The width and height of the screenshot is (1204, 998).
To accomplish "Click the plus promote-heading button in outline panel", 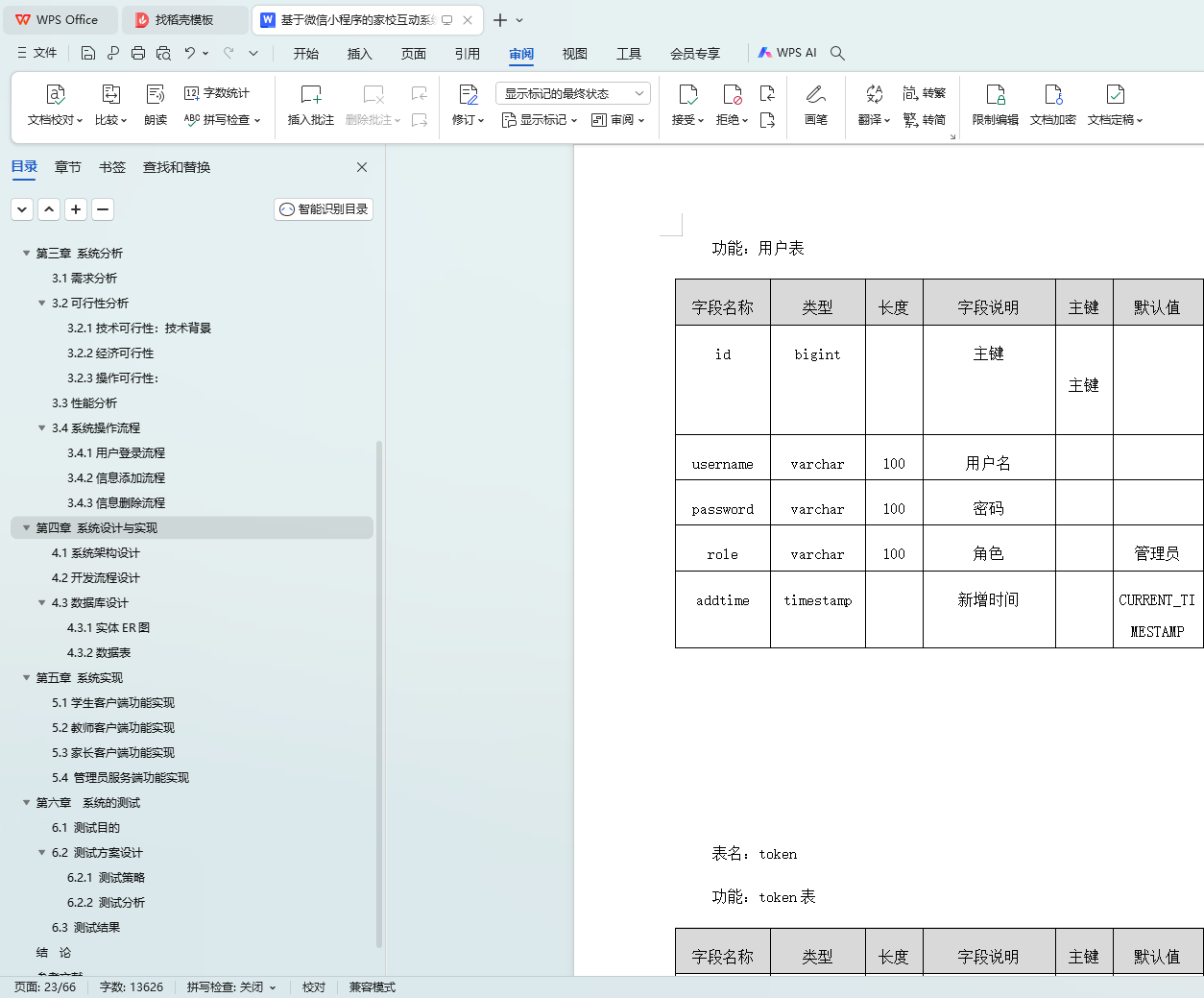I will (76, 209).
